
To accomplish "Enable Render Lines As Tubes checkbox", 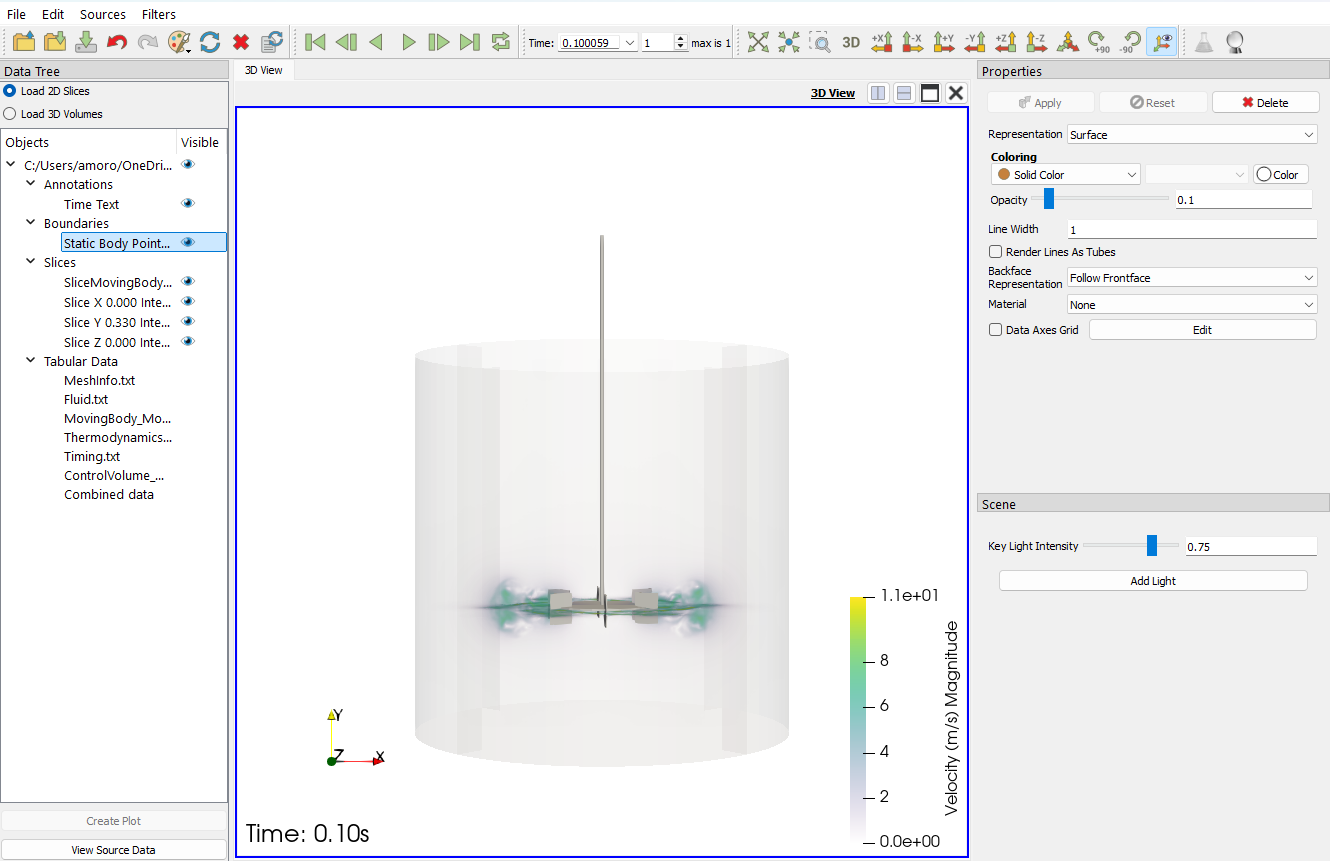I will [x=995, y=252].
